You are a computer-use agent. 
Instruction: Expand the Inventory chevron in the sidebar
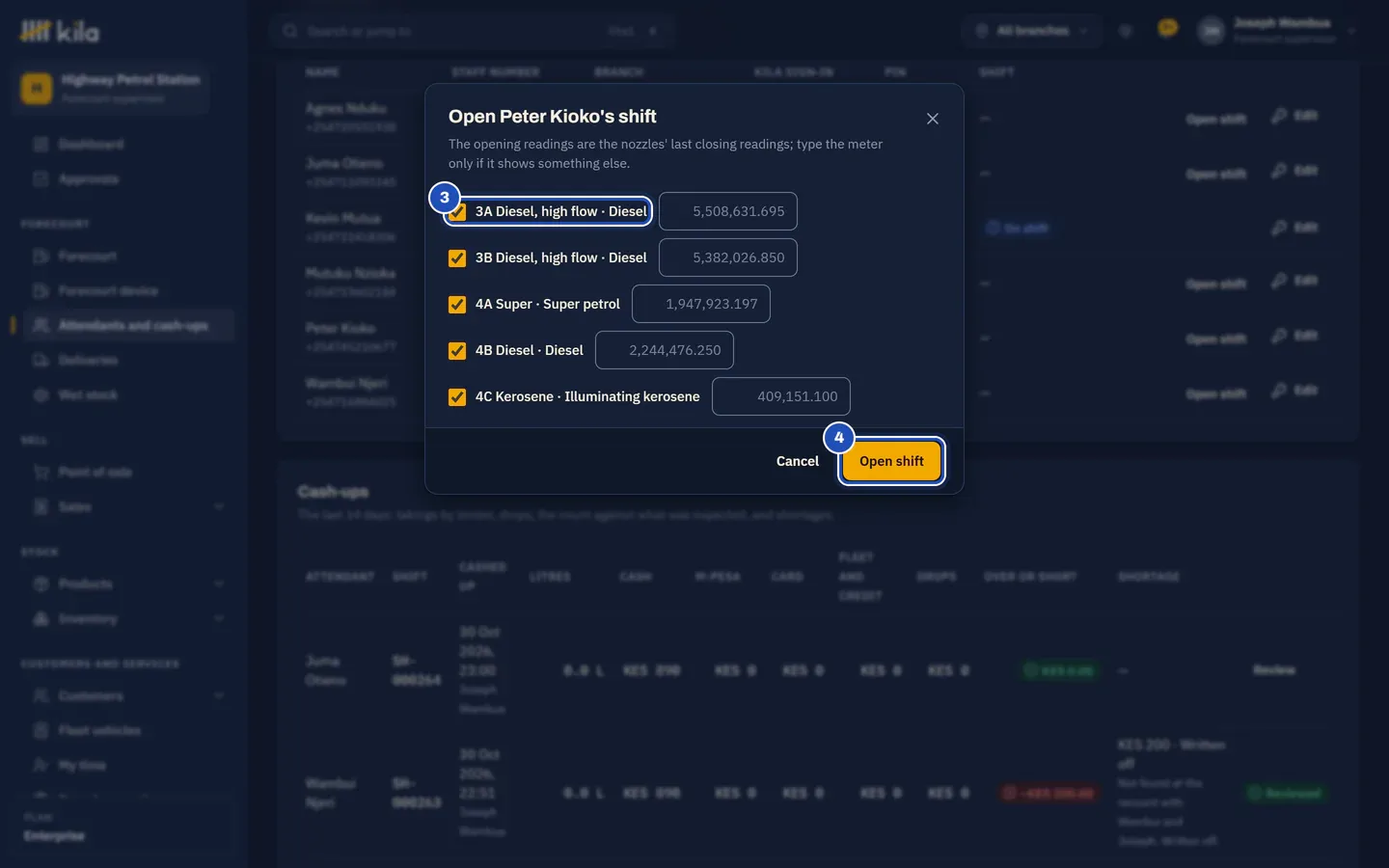point(219,619)
